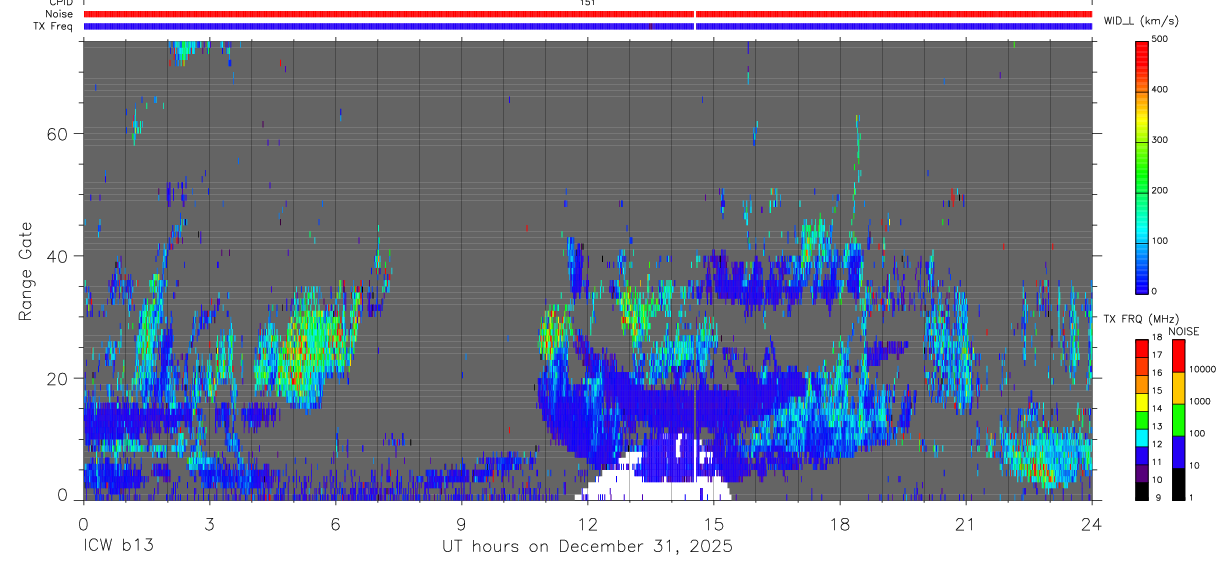
Task: Click the 10000 label on noise legend
Action: 1204,368
